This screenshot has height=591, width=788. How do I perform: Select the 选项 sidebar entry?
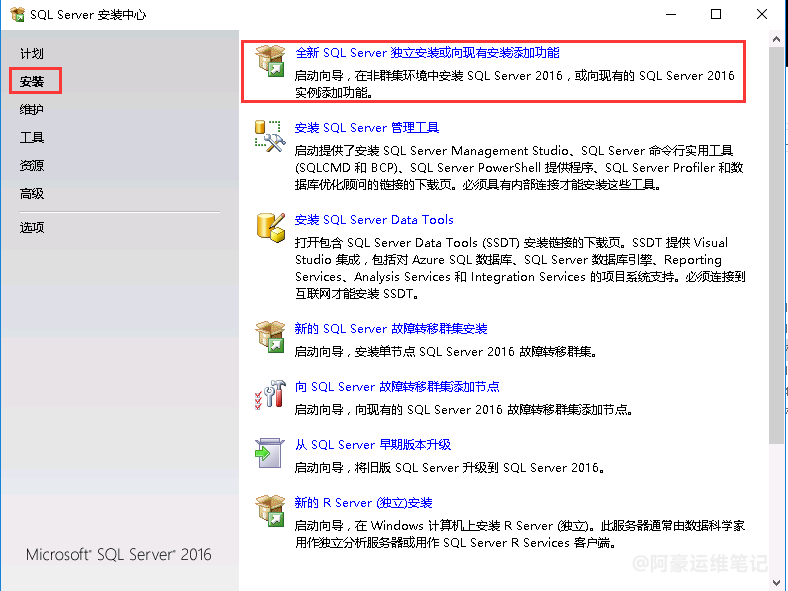[x=32, y=227]
